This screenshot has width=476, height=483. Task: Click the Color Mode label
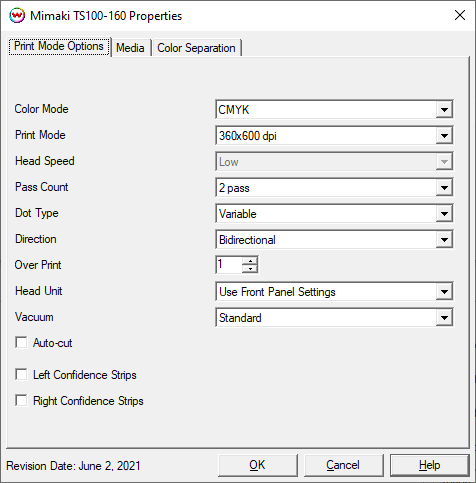[x=41, y=109]
